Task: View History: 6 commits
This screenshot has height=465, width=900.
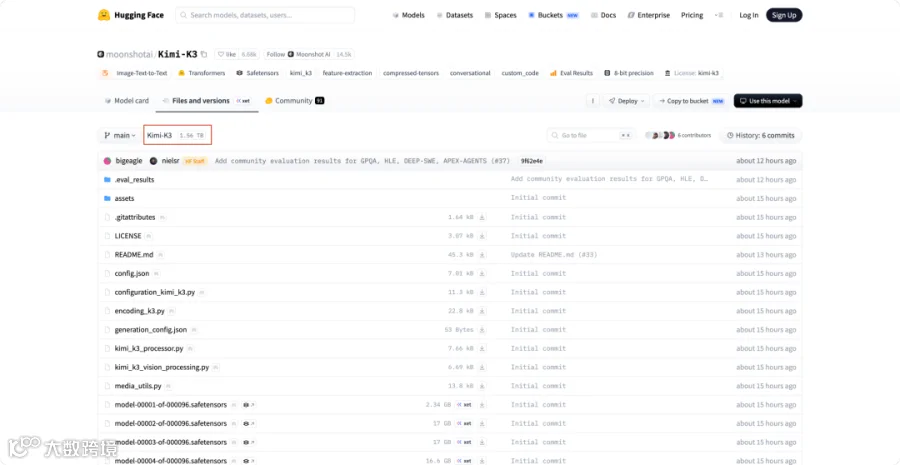Action: coord(761,135)
